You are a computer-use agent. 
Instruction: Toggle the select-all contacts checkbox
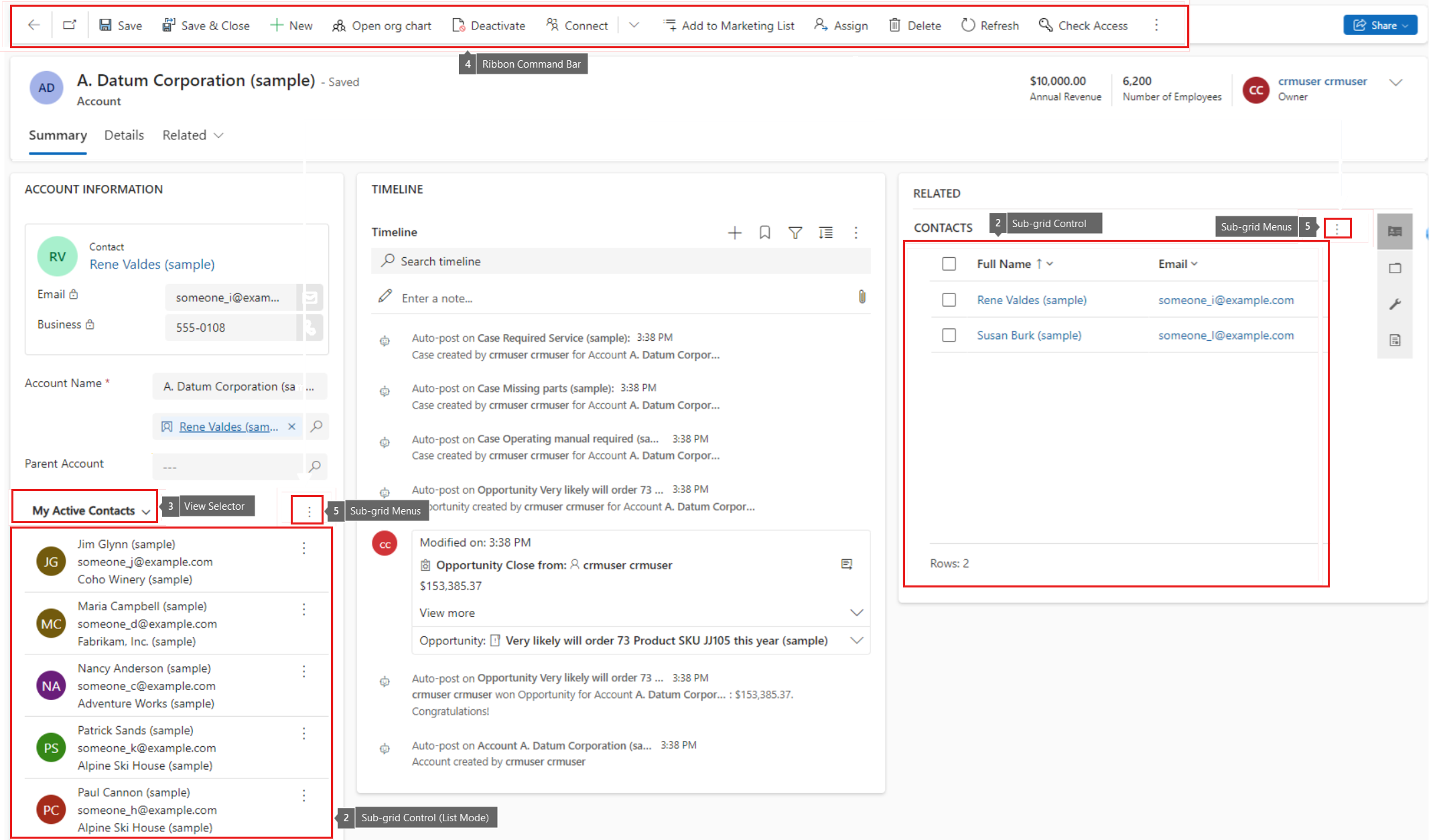(x=949, y=264)
